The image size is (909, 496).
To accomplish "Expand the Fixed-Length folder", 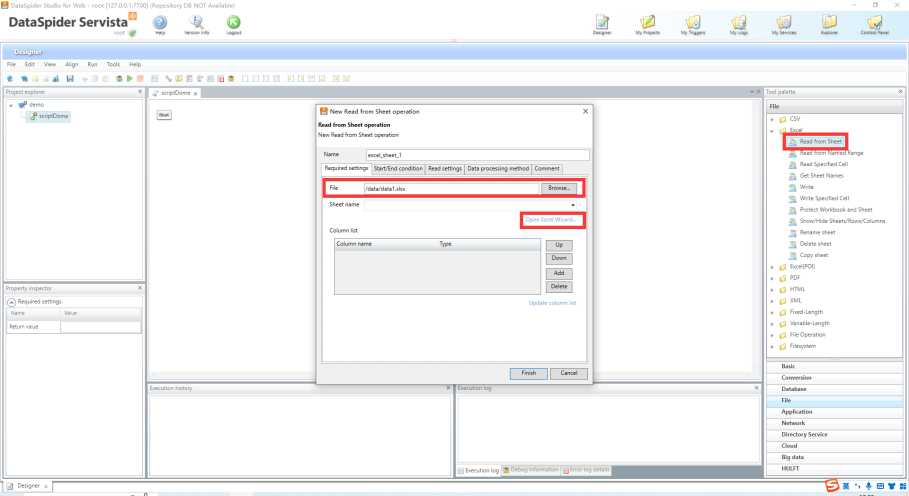I will point(772,312).
